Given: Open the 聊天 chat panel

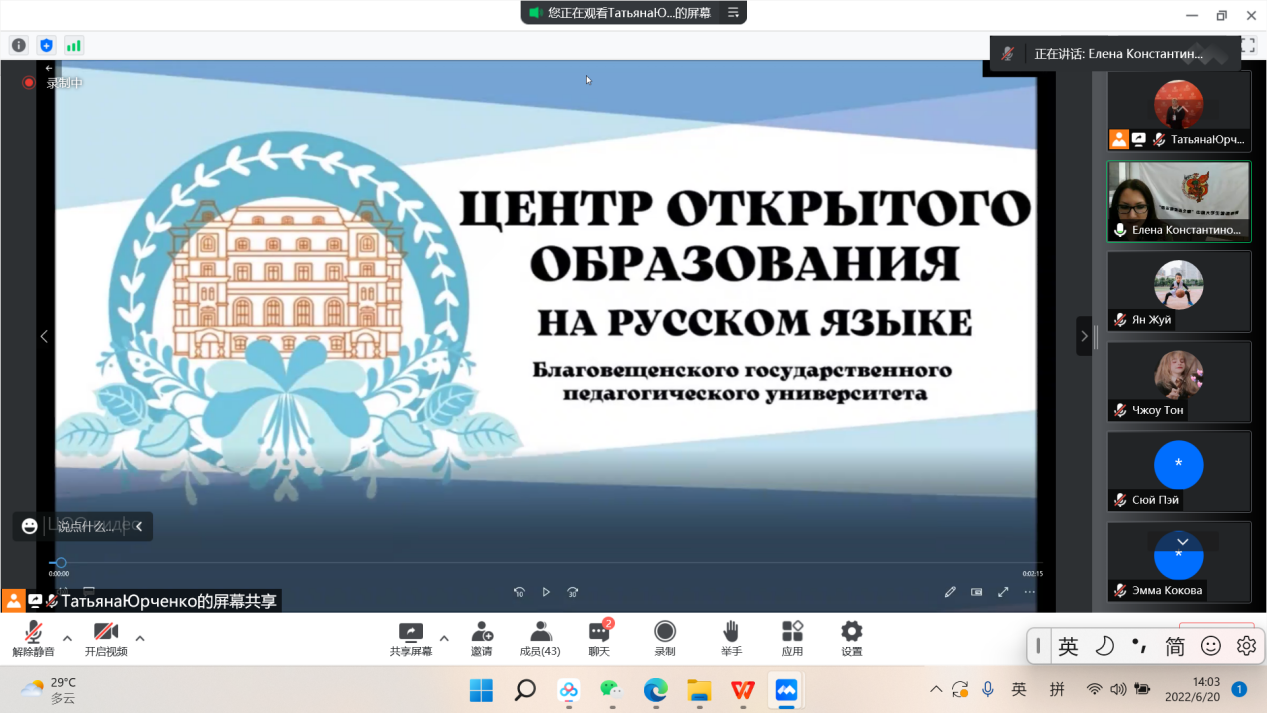Looking at the screenshot, I should [x=599, y=638].
